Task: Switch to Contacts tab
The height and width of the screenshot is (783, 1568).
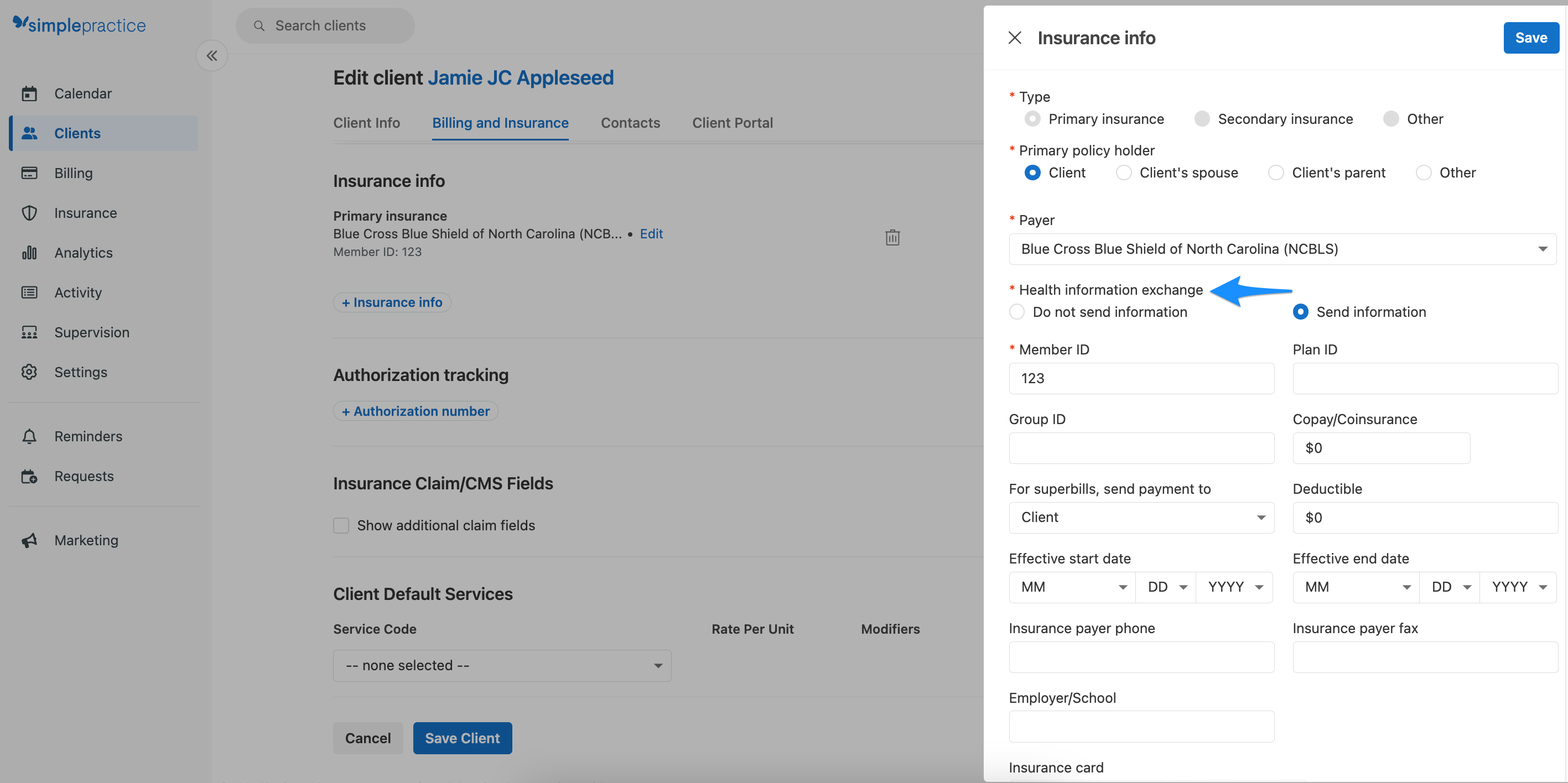Action: [630, 123]
